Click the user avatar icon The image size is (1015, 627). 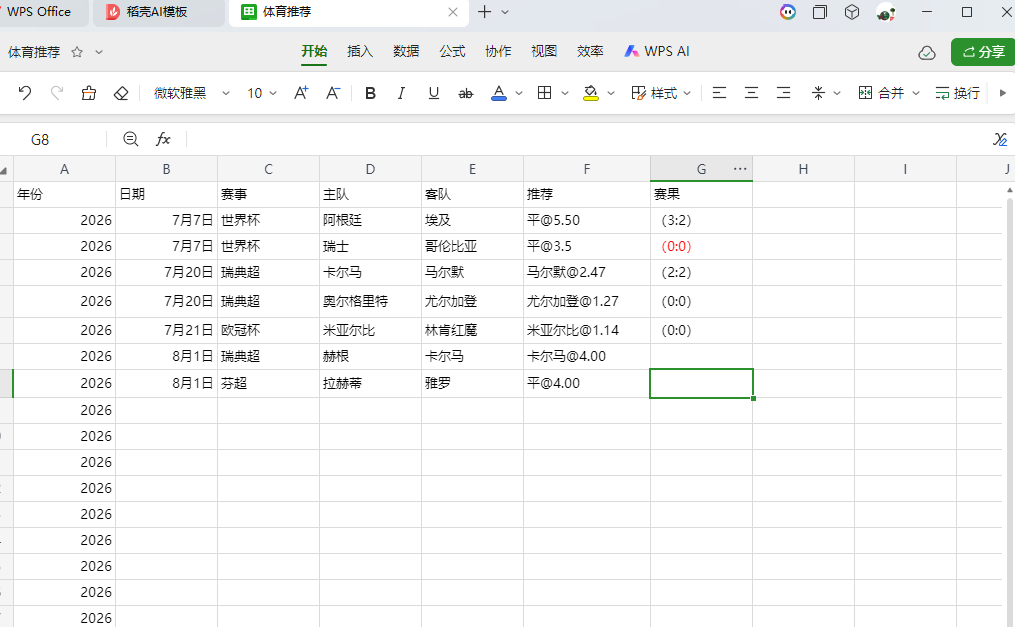click(886, 12)
